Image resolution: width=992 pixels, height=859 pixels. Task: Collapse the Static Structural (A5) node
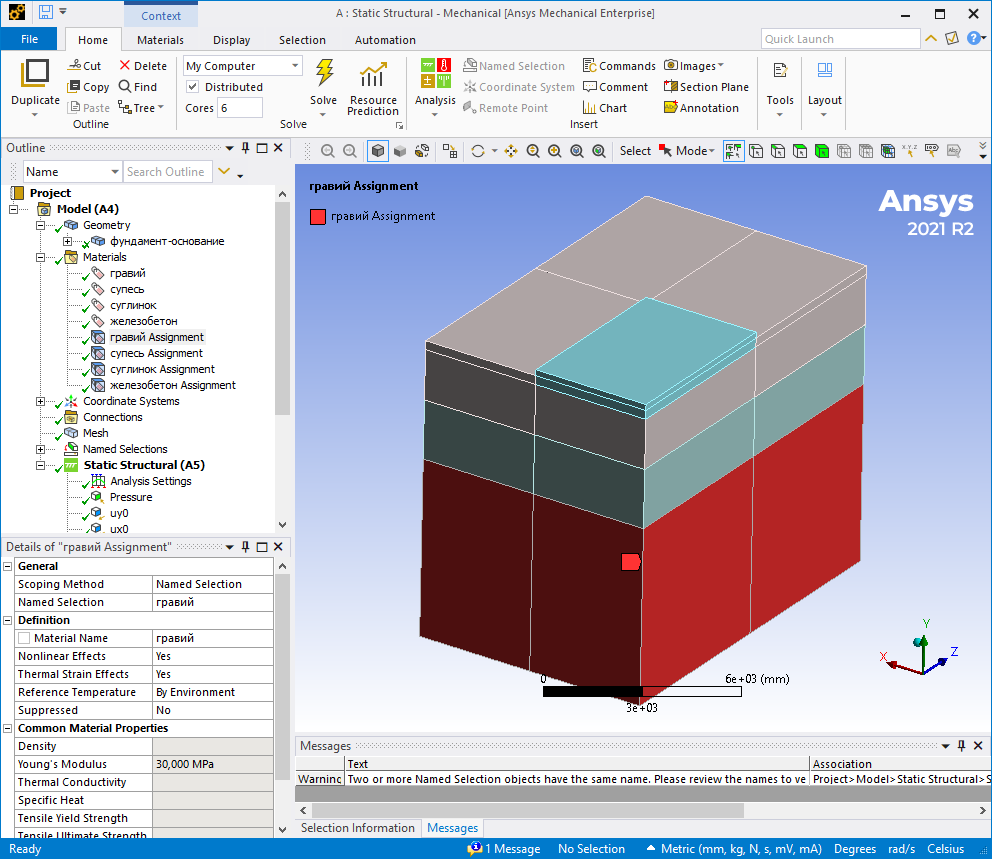[40, 465]
